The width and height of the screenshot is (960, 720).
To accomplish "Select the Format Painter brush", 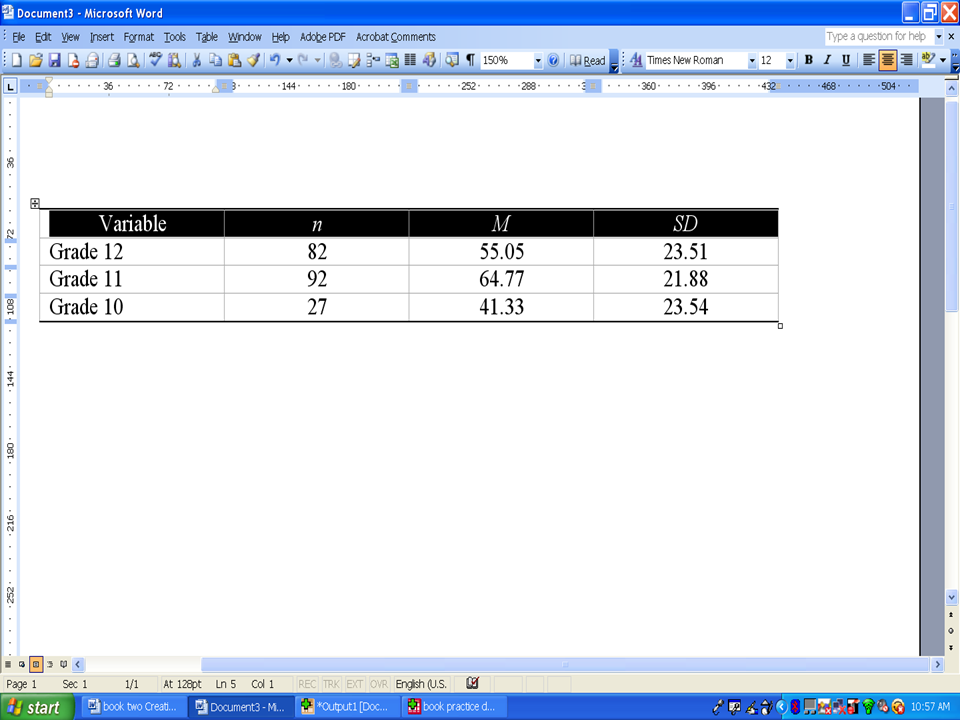I will (x=254, y=60).
